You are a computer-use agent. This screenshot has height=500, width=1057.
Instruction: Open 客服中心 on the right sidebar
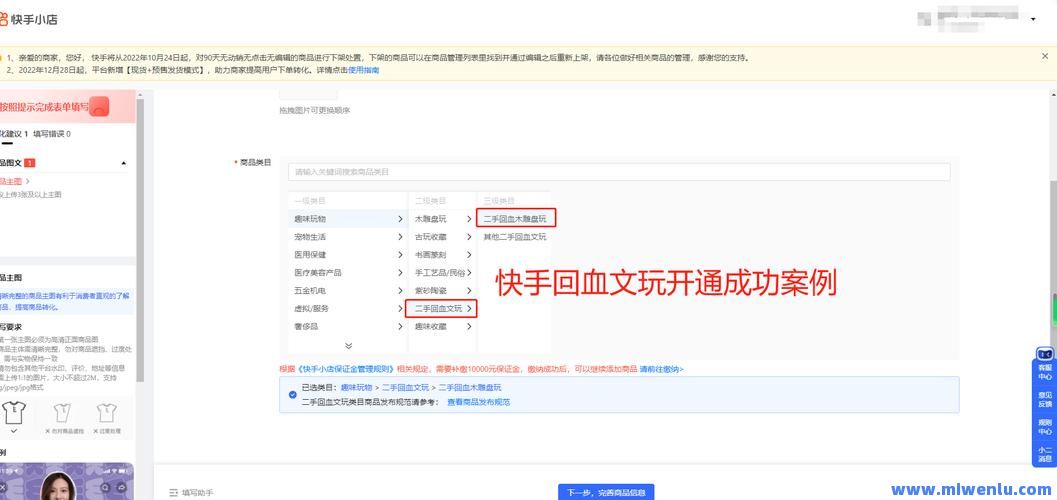pyautogui.click(x=1045, y=373)
